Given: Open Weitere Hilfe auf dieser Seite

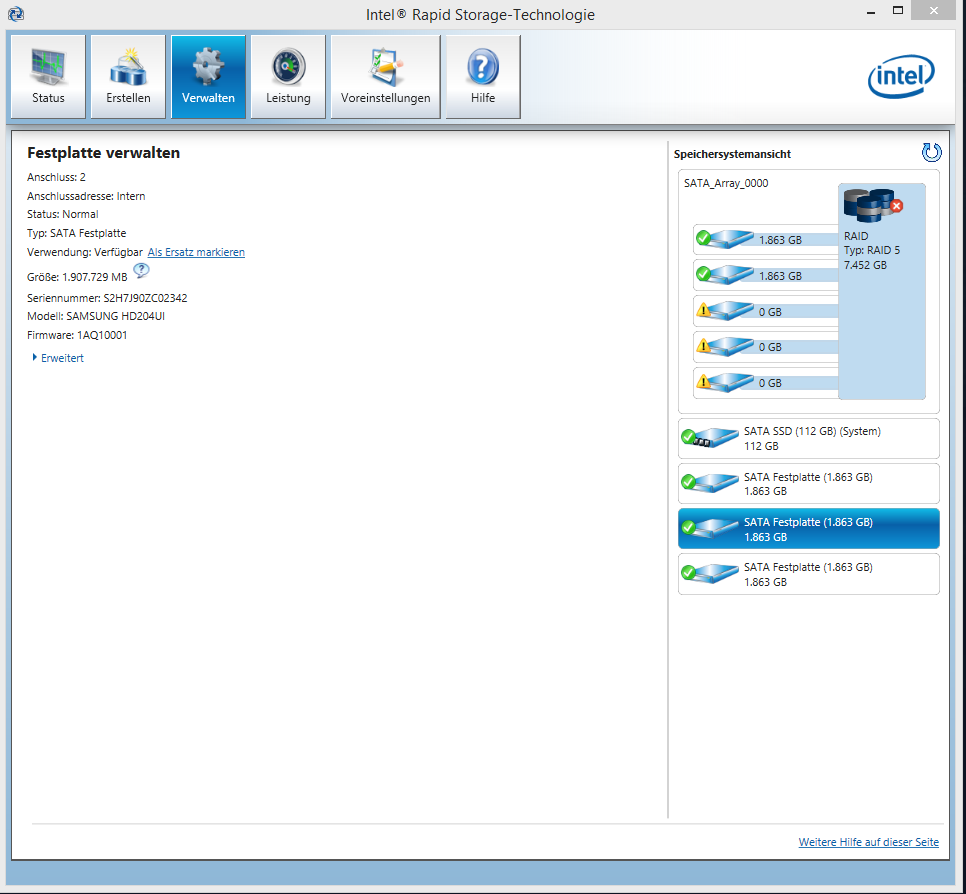Looking at the screenshot, I should (x=868, y=842).
